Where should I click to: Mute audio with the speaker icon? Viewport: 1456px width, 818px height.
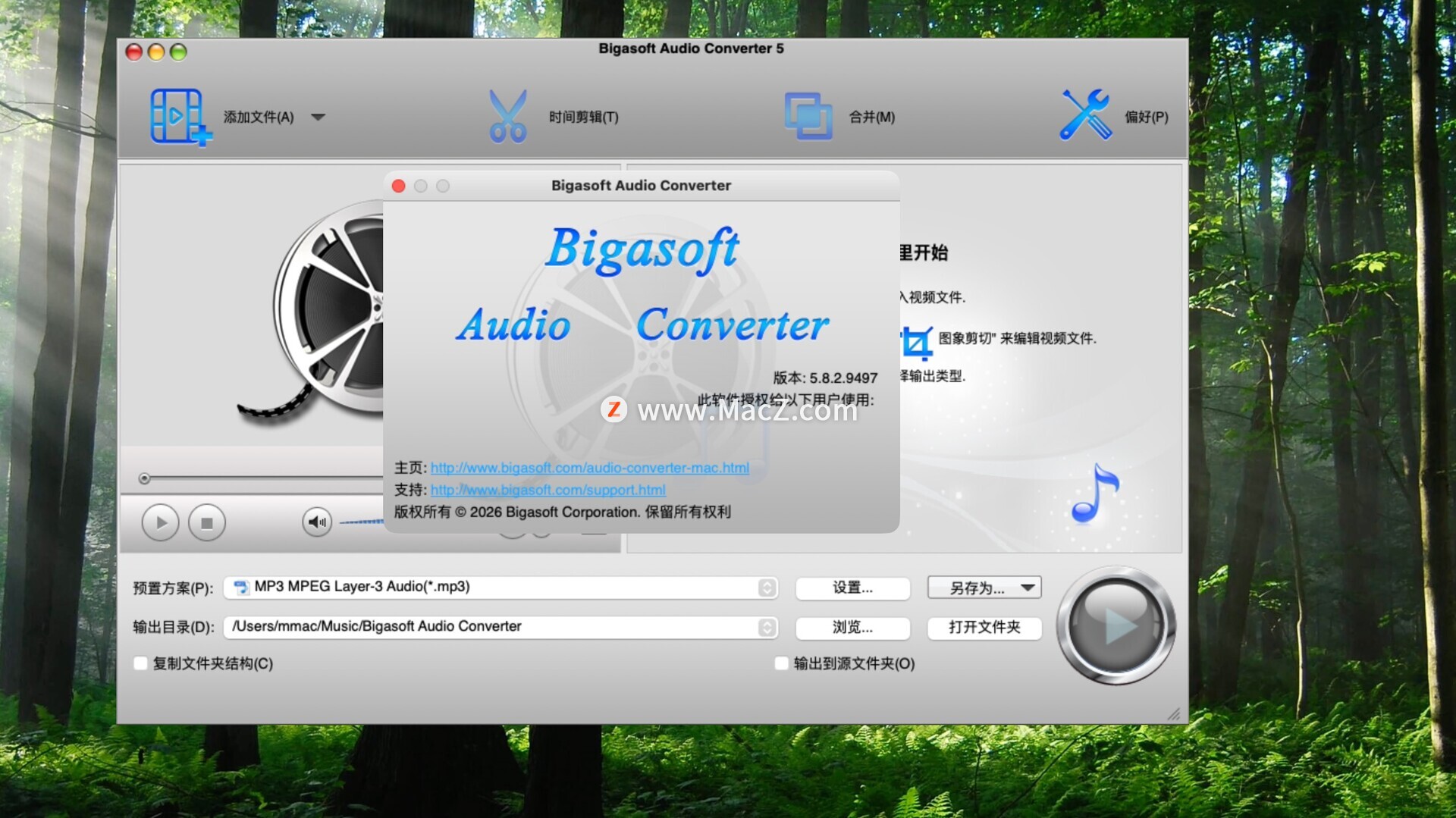317,522
